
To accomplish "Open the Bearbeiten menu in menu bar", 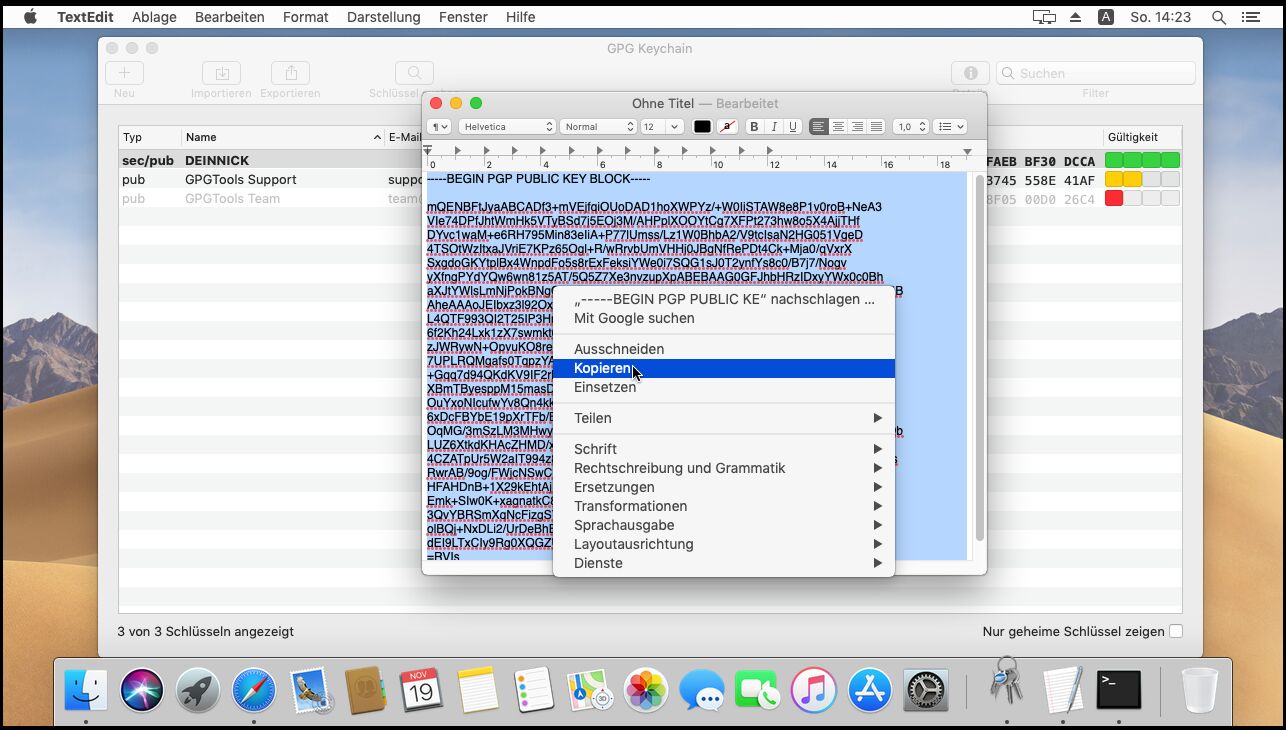I will (x=230, y=17).
